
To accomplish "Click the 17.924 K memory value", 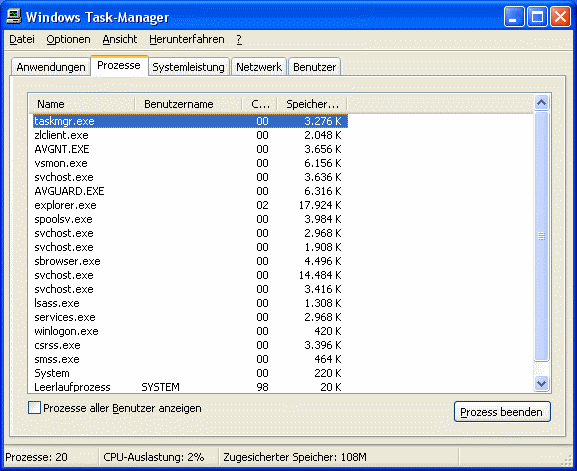I will point(320,205).
